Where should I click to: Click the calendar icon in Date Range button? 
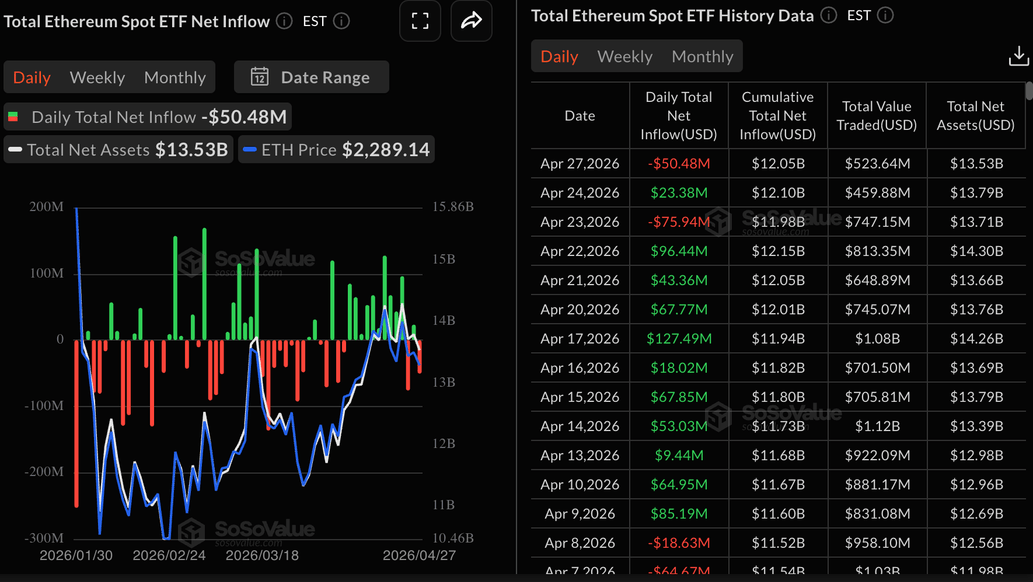tap(260, 77)
